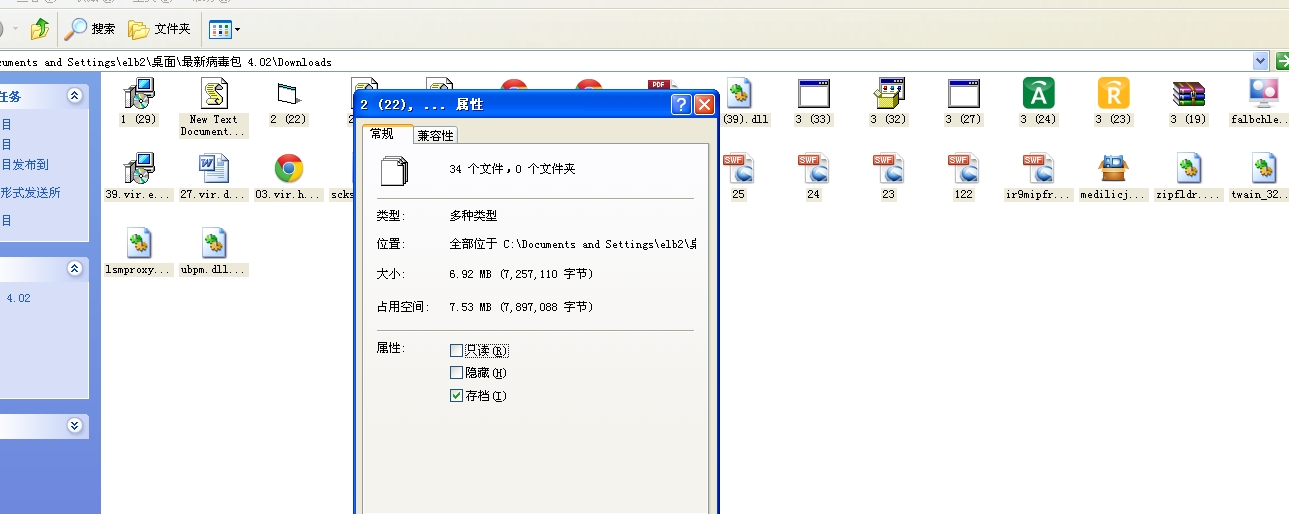
Task: Check the 隐藏 hidden attribute box
Action: click(x=457, y=373)
